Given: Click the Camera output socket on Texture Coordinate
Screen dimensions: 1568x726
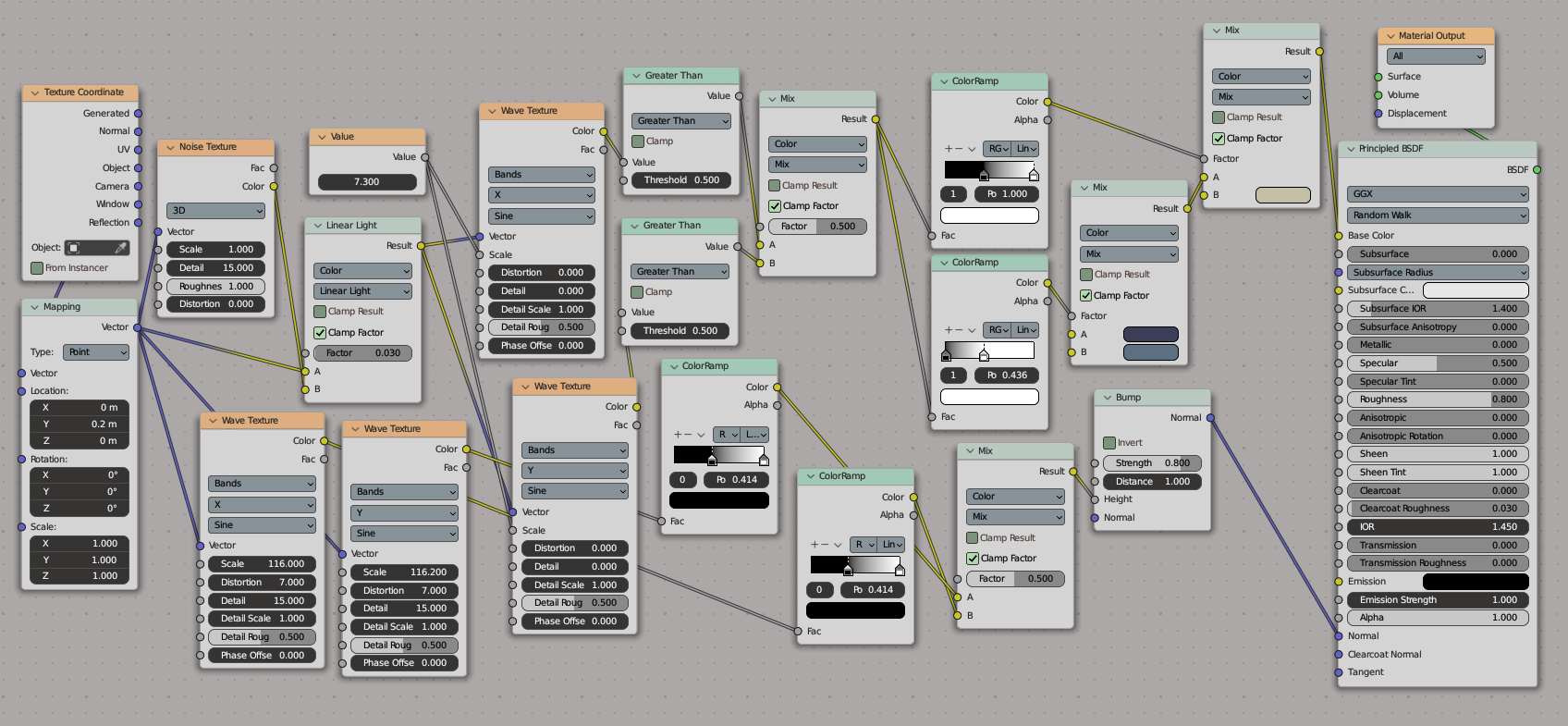Looking at the screenshot, I should tap(138, 186).
